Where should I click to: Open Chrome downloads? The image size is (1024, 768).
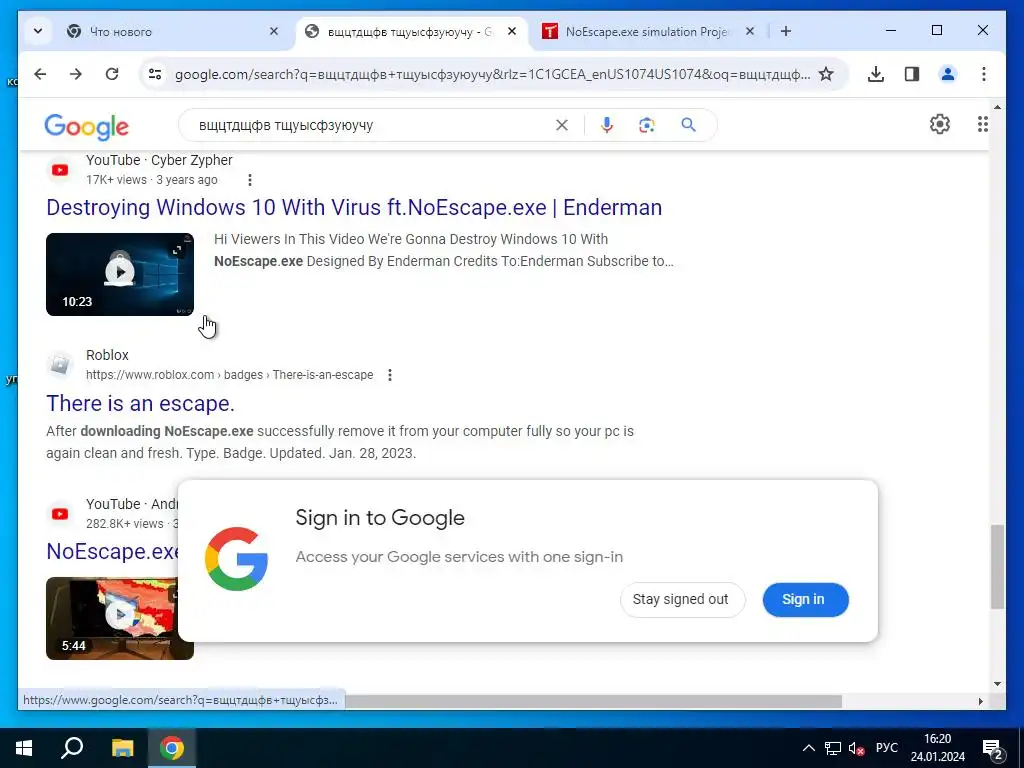(x=876, y=74)
